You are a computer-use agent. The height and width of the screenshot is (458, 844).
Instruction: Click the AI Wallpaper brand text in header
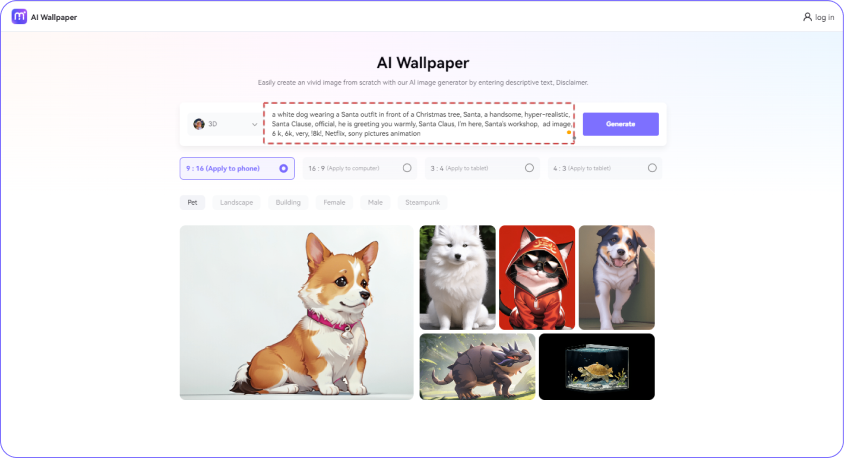pyautogui.click(x=54, y=17)
